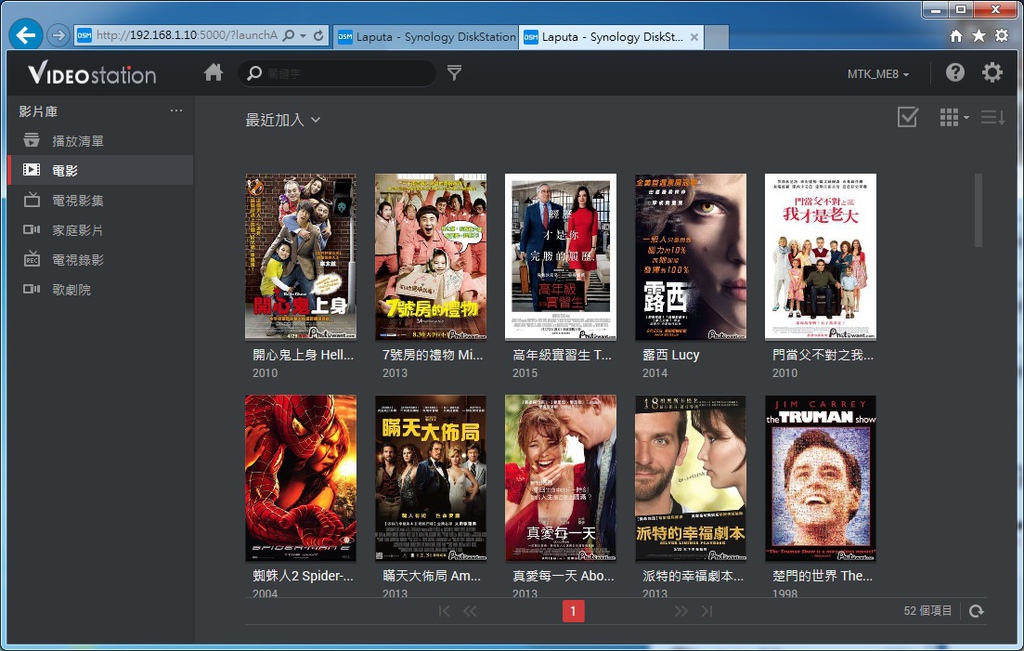
Task: Go to last page arrow
Action: click(707, 611)
